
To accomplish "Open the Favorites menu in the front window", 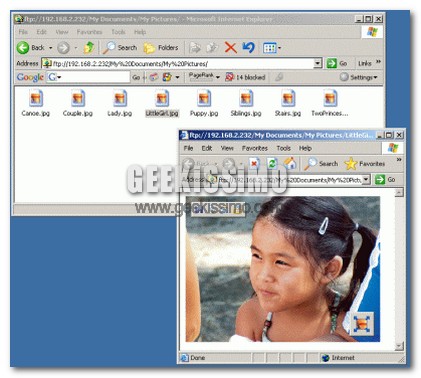I will click(x=255, y=148).
